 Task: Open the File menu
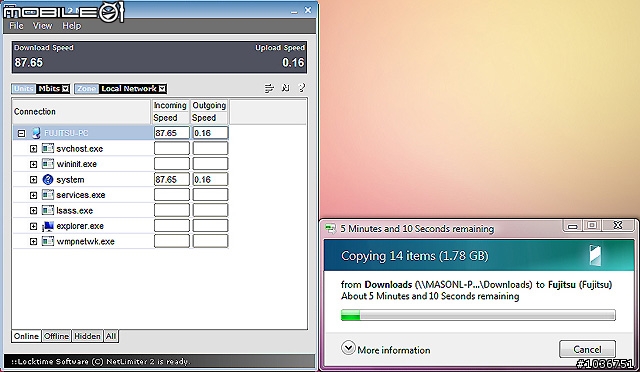pyautogui.click(x=16, y=26)
